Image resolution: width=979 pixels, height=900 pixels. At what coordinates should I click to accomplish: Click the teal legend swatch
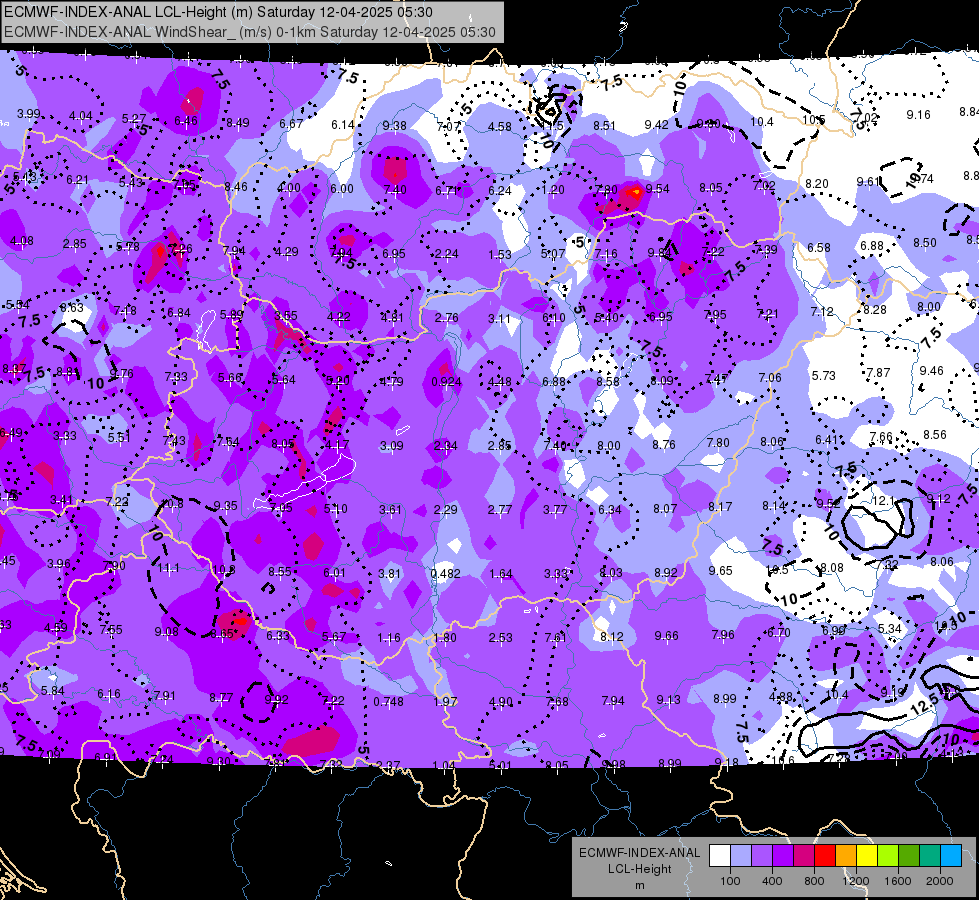(x=930, y=856)
